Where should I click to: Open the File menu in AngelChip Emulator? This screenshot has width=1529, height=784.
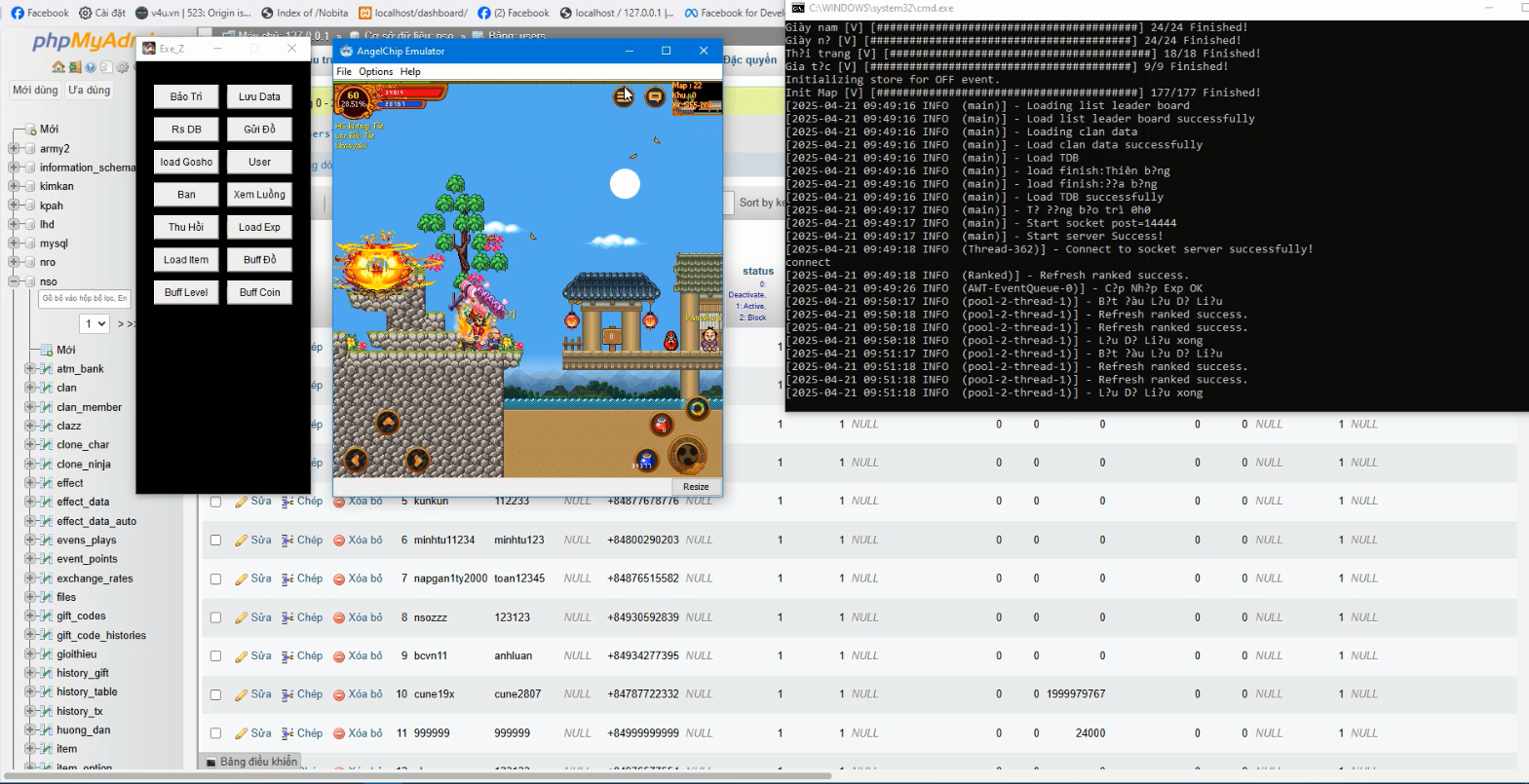click(344, 71)
